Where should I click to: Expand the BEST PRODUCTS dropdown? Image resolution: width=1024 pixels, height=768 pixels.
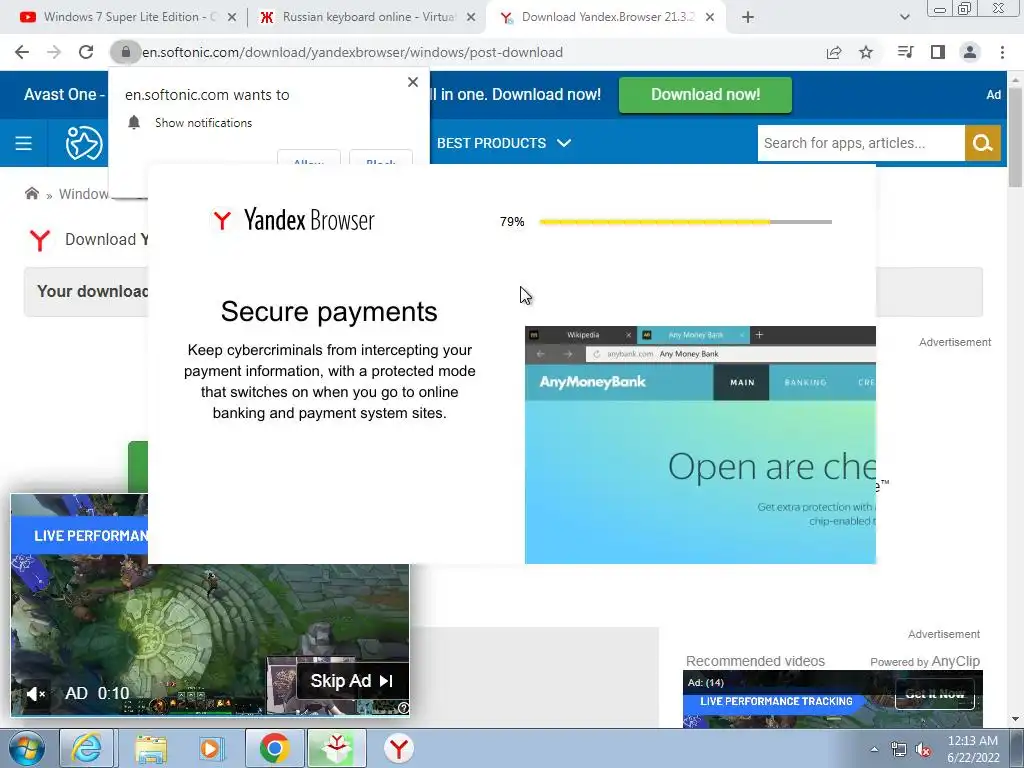tap(504, 143)
